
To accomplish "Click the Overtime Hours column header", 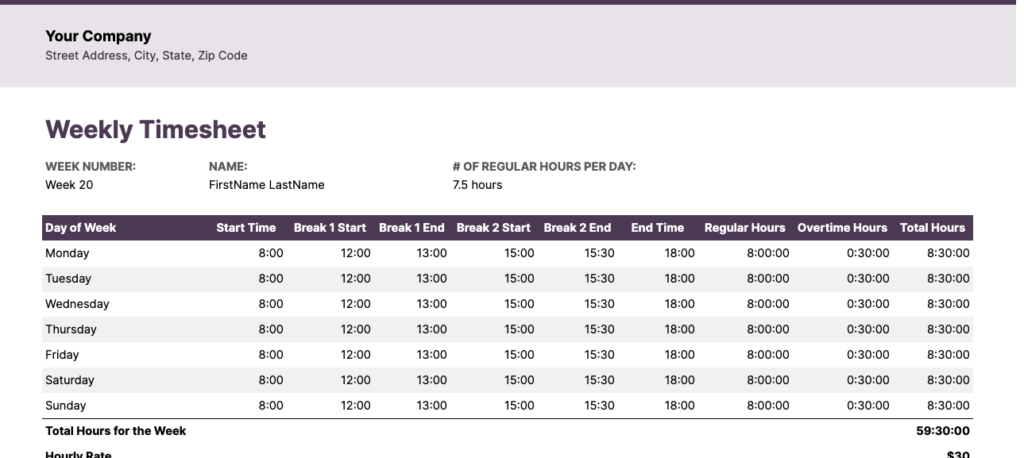I will (x=842, y=228).
